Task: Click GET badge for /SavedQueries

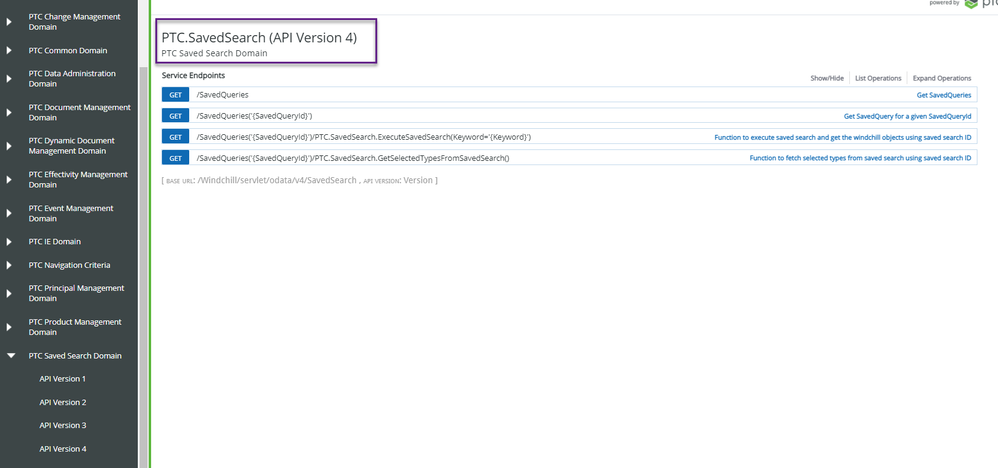Action: pyautogui.click(x=176, y=95)
